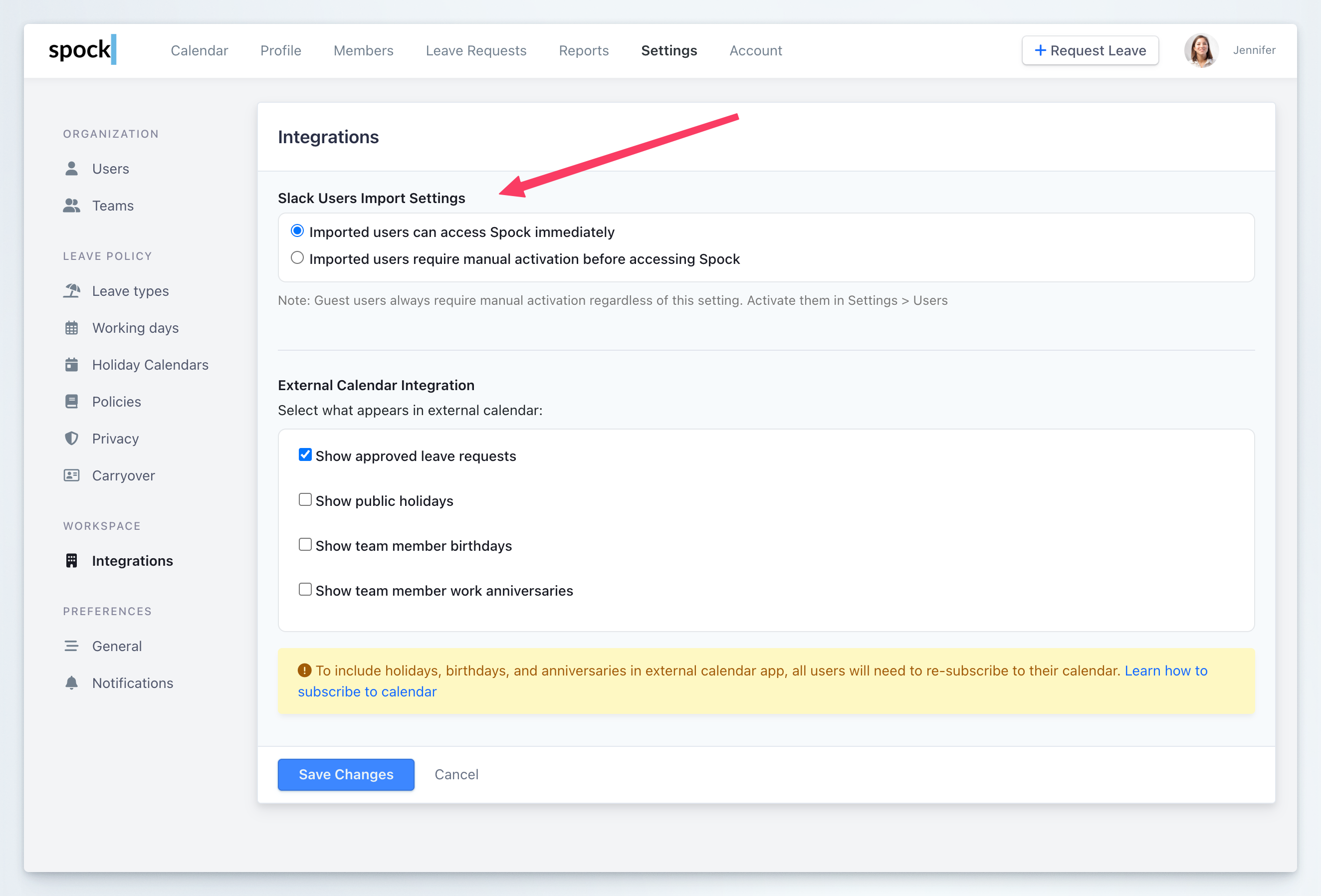Enable Show team member birthdays

tap(305, 545)
